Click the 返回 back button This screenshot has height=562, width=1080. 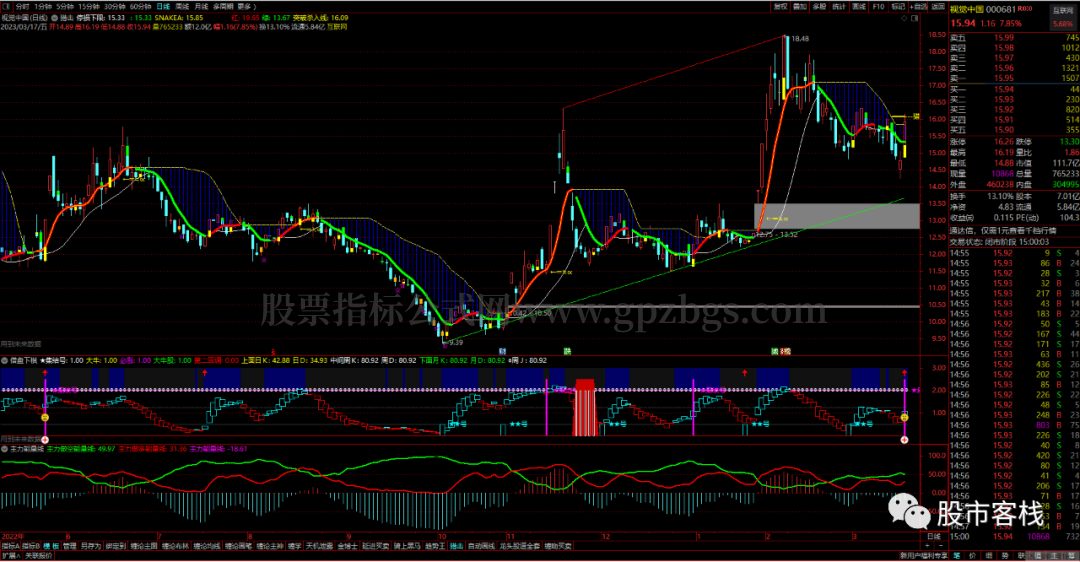pos(938,6)
